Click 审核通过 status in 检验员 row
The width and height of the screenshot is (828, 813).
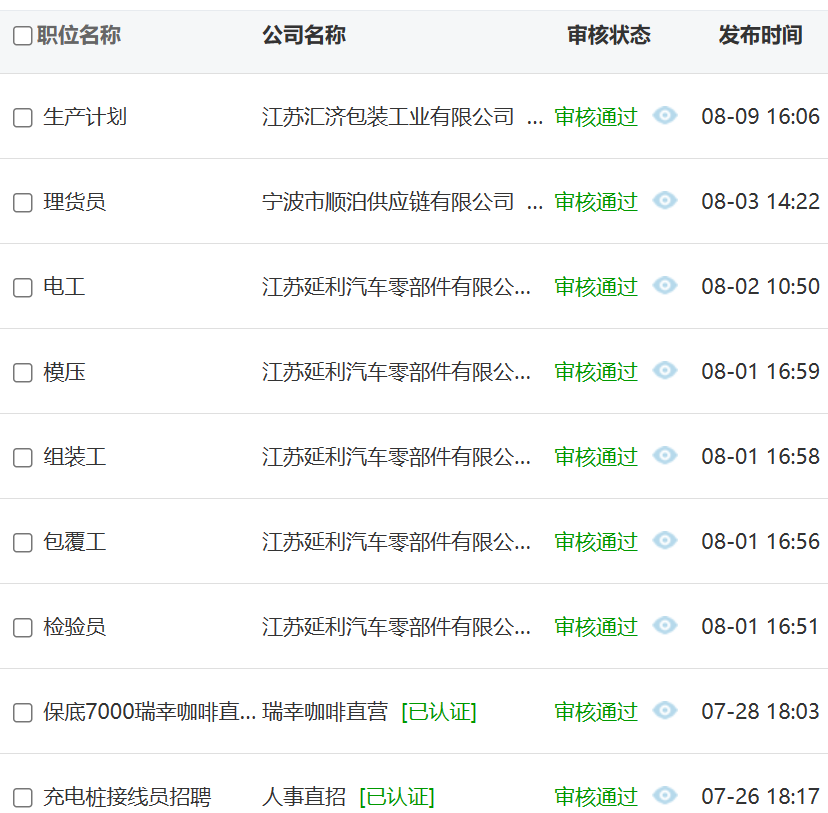click(x=596, y=627)
